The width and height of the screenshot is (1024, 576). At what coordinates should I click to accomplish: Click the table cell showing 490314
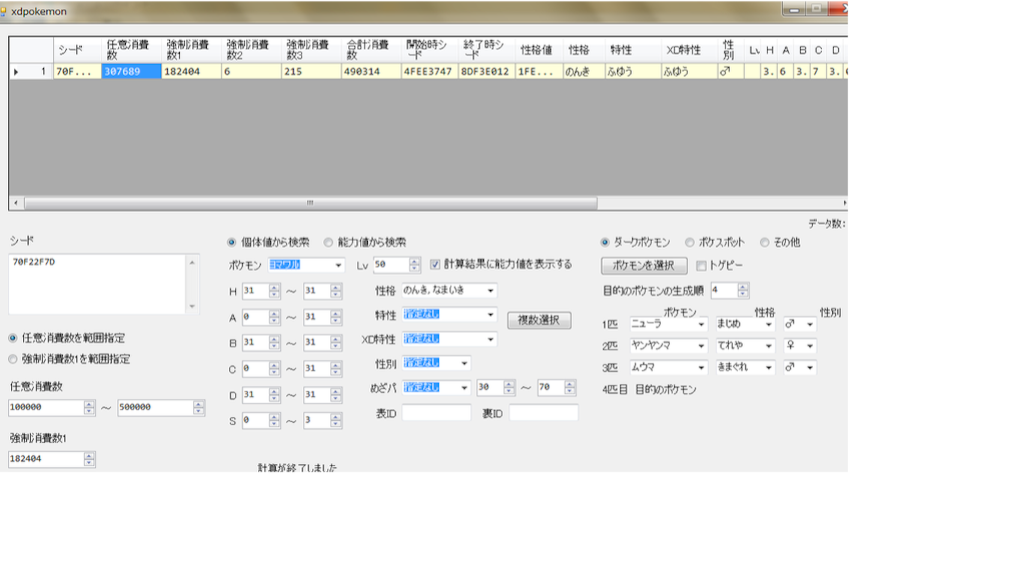click(371, 71)
